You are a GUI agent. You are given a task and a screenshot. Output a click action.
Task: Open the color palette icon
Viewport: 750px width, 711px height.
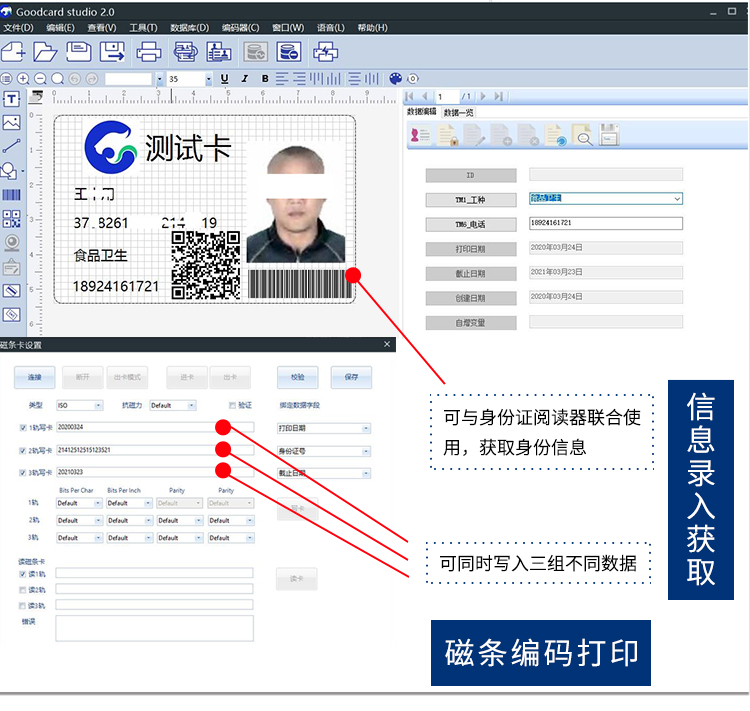pos(395,78)
